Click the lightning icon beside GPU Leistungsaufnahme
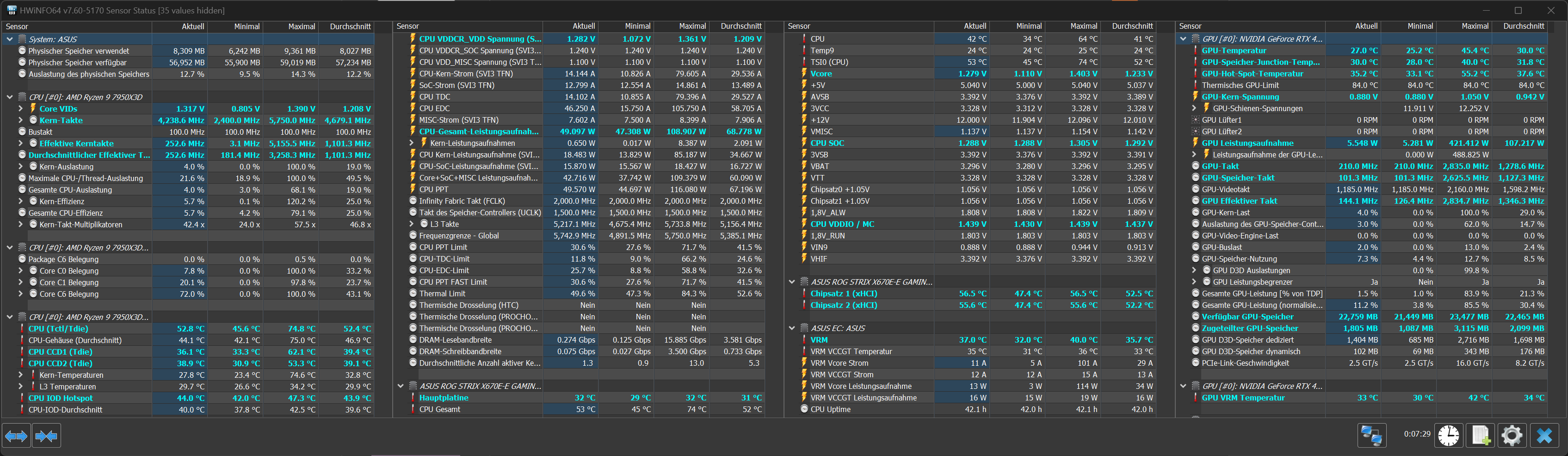Screen dimensions: 1568x456 1196,143
